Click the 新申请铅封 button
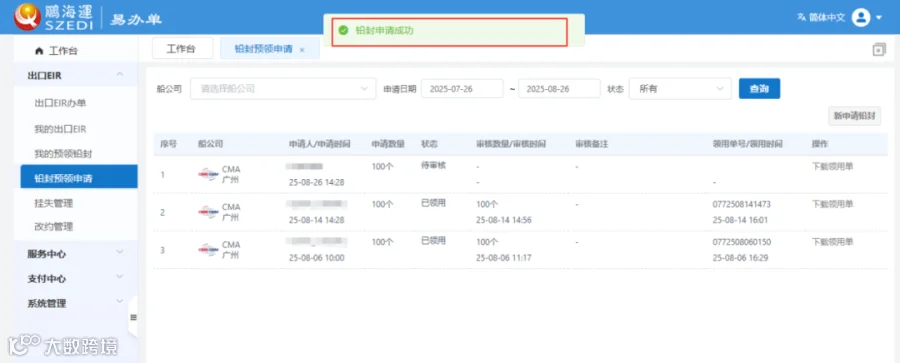 coord(855,115)
